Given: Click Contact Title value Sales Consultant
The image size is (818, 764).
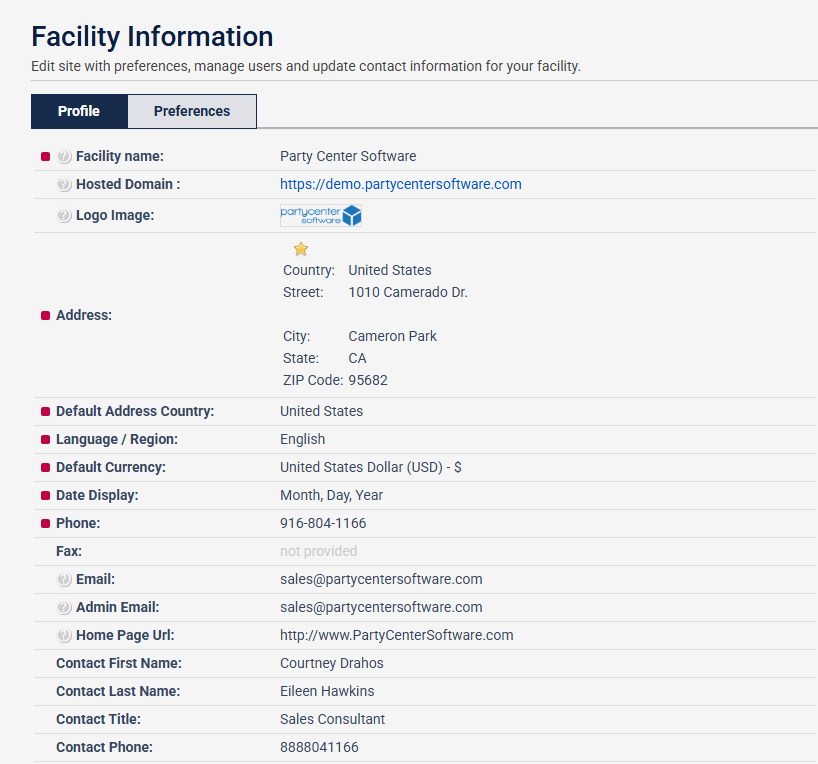Looking at the screenshot, I should pyautogui.click(x=332, y=719).
